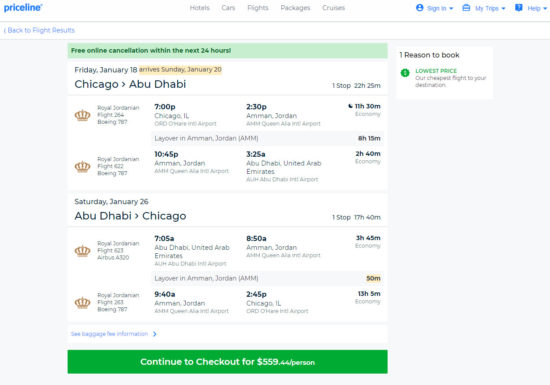
Task: Click 'Friday, January 18' date text
Action: pos(106,70)
